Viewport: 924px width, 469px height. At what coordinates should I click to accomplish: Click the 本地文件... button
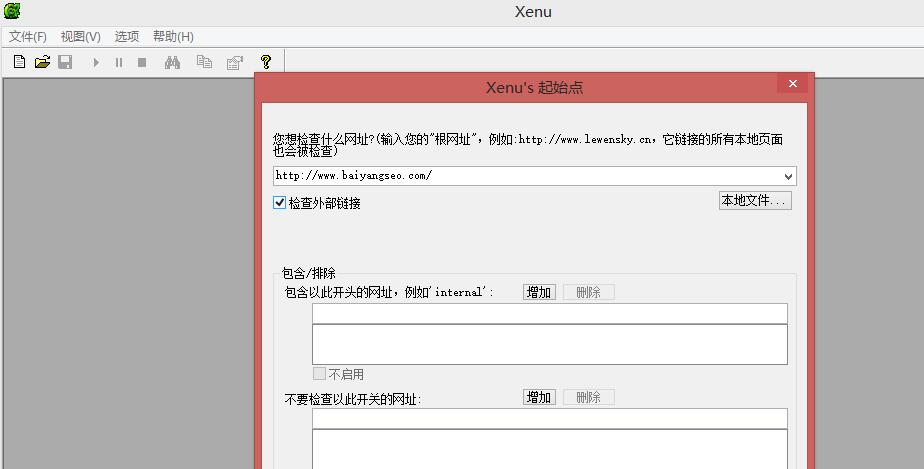tap(755, 200)
